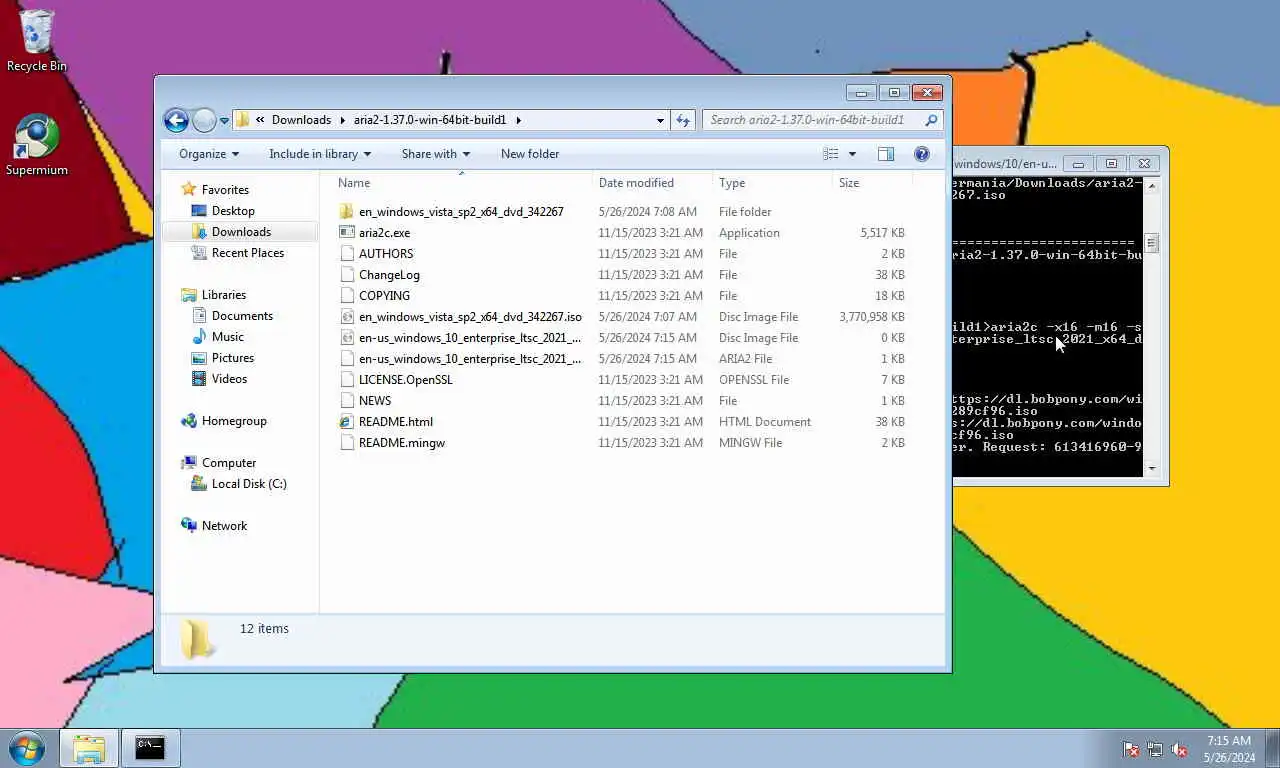Viewport: 1280px width, 768px height.
Task: Click scroll down arrow in command prompt
Action: (1151, 468)
